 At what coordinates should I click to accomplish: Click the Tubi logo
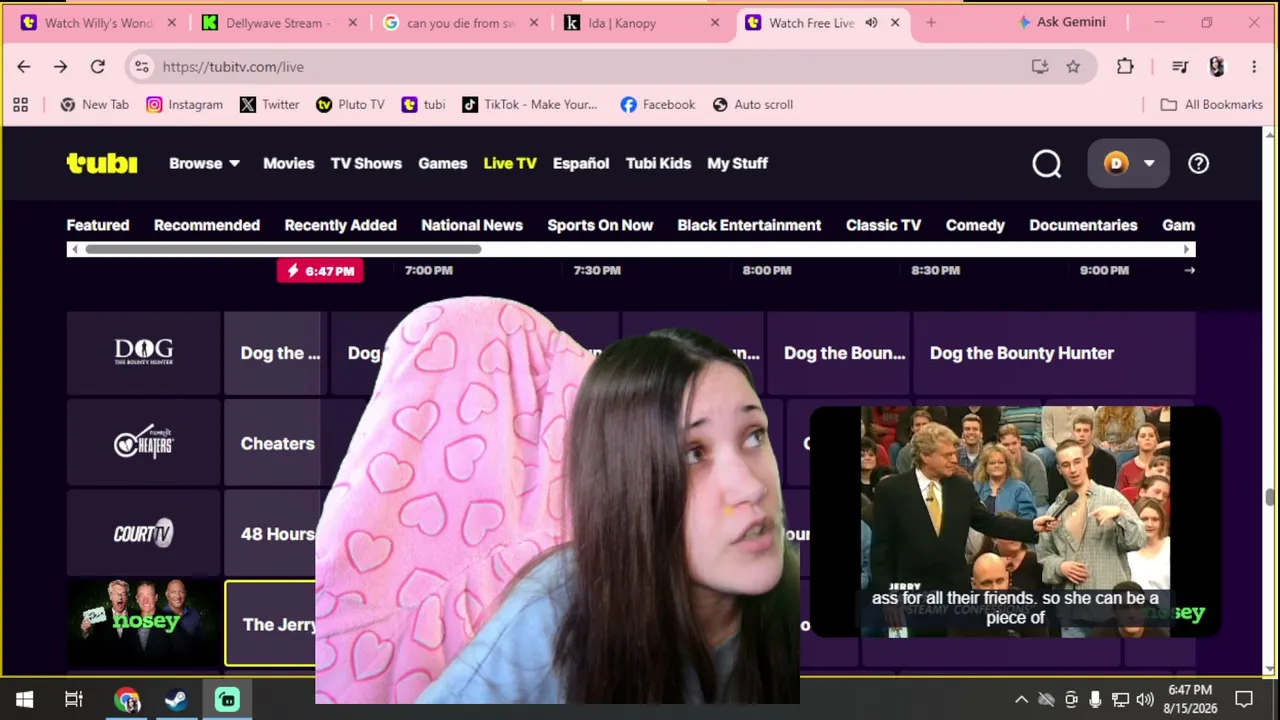pyautogui.click(x=102, y=163)
